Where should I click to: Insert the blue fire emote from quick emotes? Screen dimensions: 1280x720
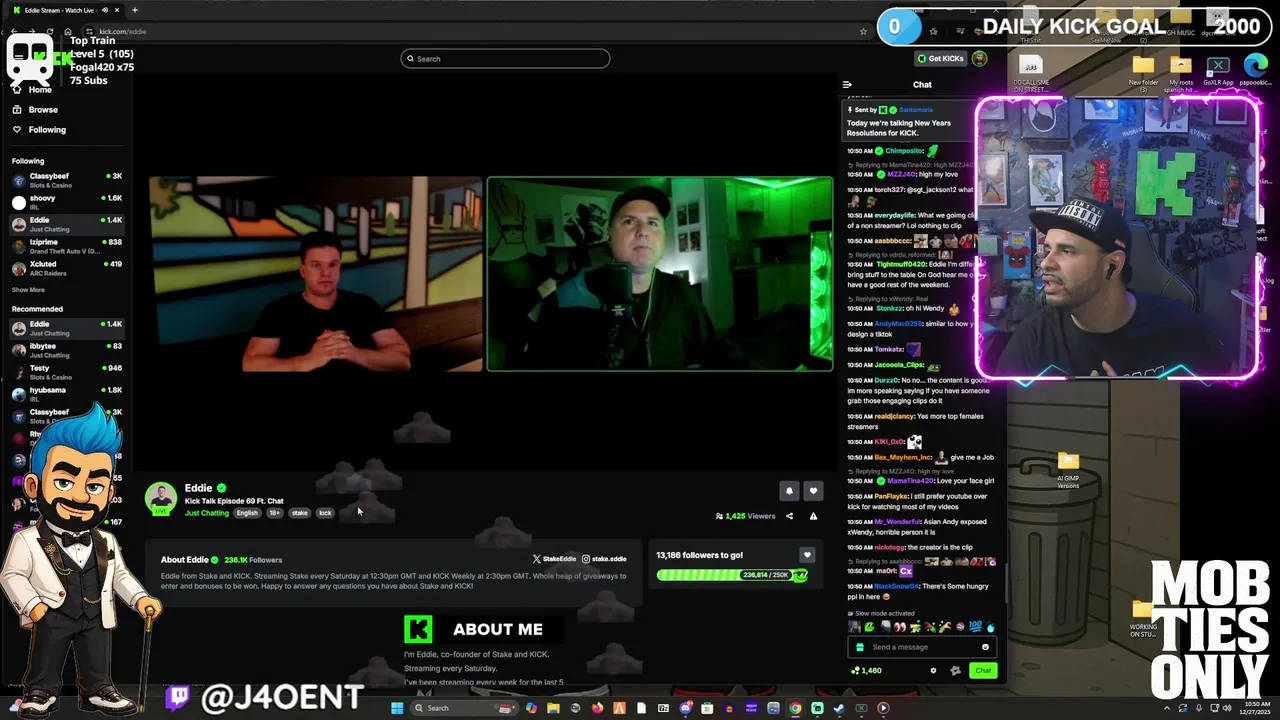point(991,627)
